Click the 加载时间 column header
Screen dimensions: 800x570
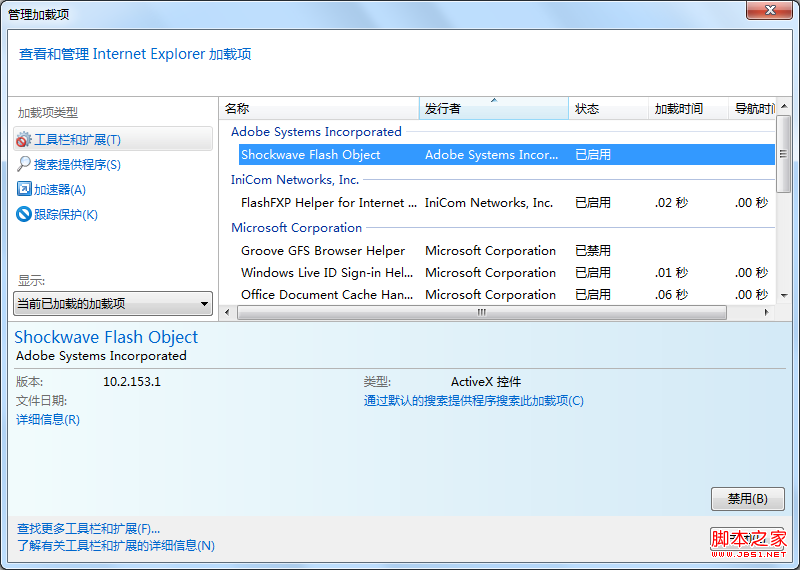point(687,108)
